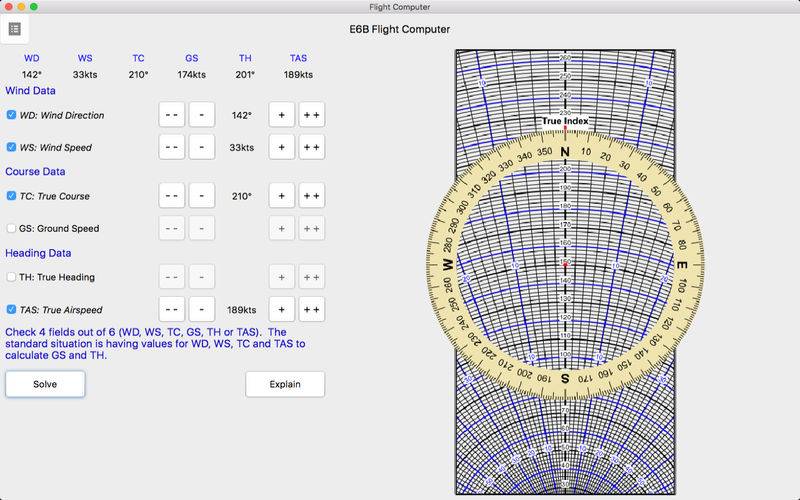Click the True Index label on flight computer
This screenshot has height=500, width=800.
(565, 121)
